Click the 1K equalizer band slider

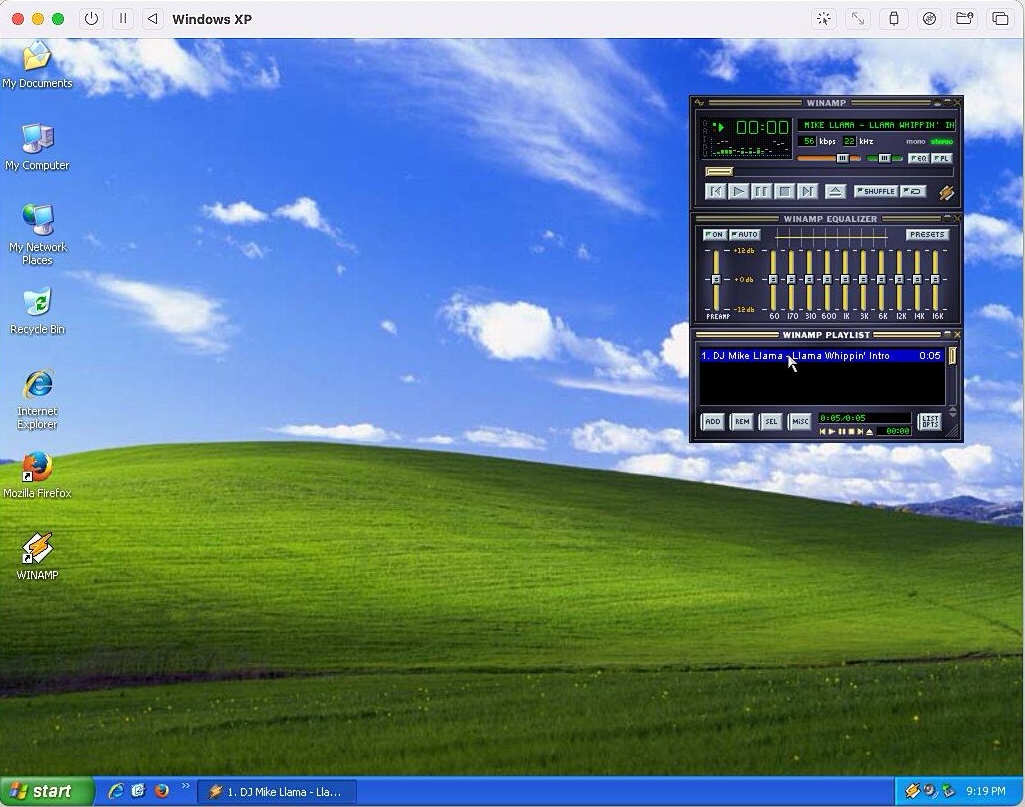click(x=845, y=280)
